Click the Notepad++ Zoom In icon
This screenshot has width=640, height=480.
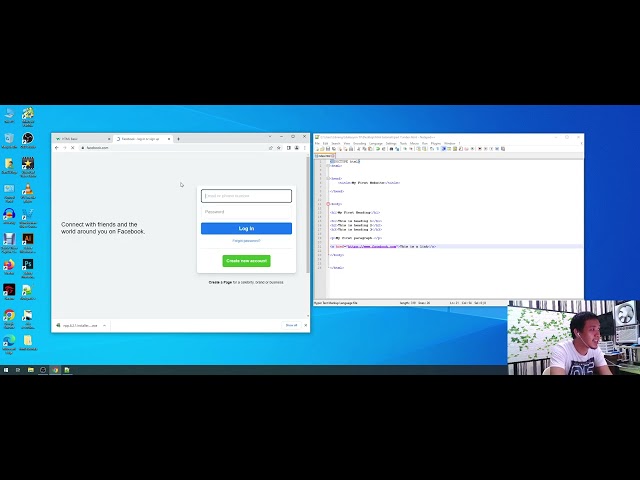[405, 149]
